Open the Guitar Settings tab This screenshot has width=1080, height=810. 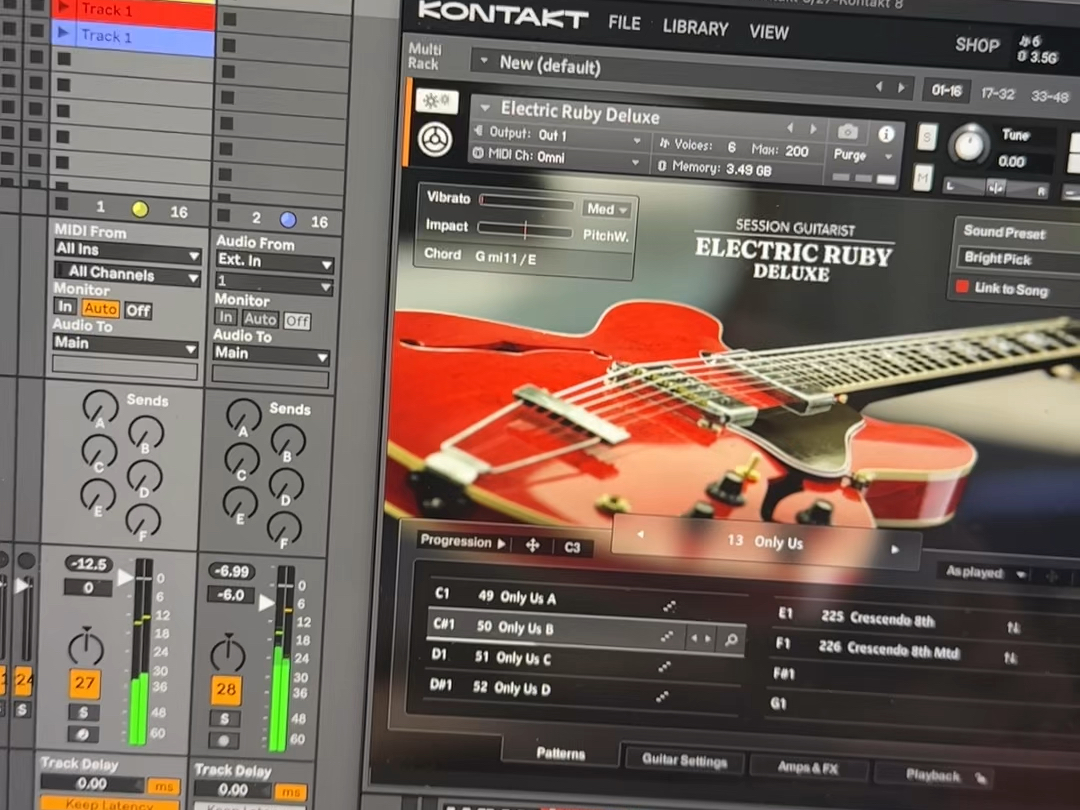point(684,760)
